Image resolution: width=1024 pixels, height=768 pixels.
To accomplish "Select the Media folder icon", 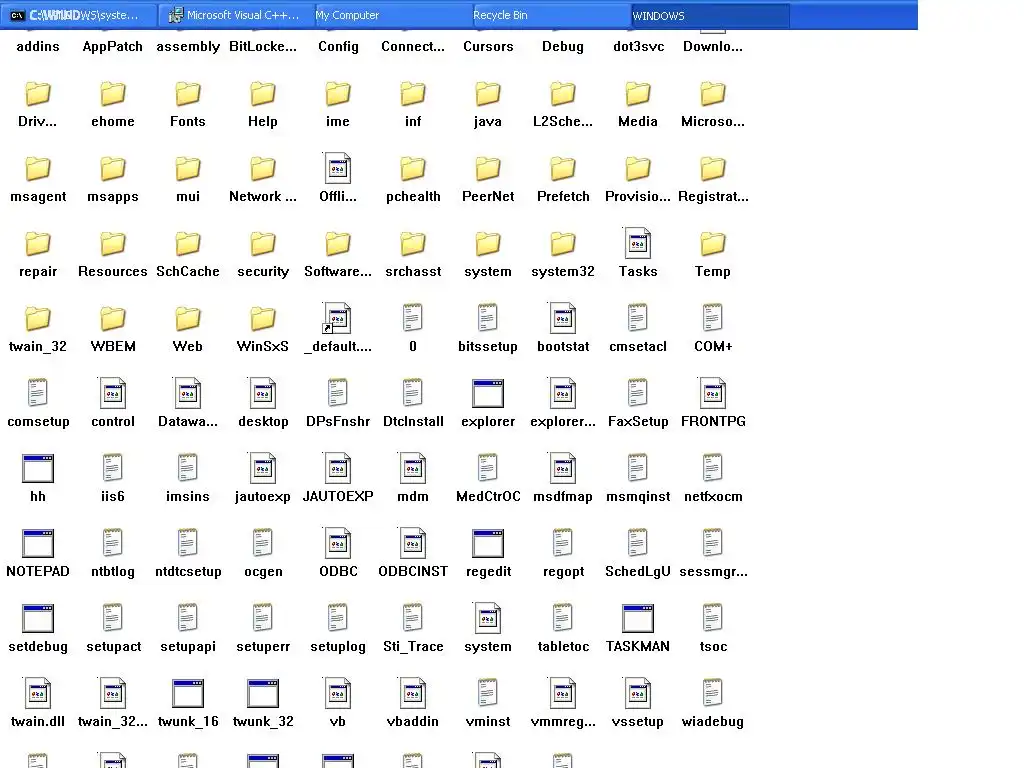I will click(638, 94).
